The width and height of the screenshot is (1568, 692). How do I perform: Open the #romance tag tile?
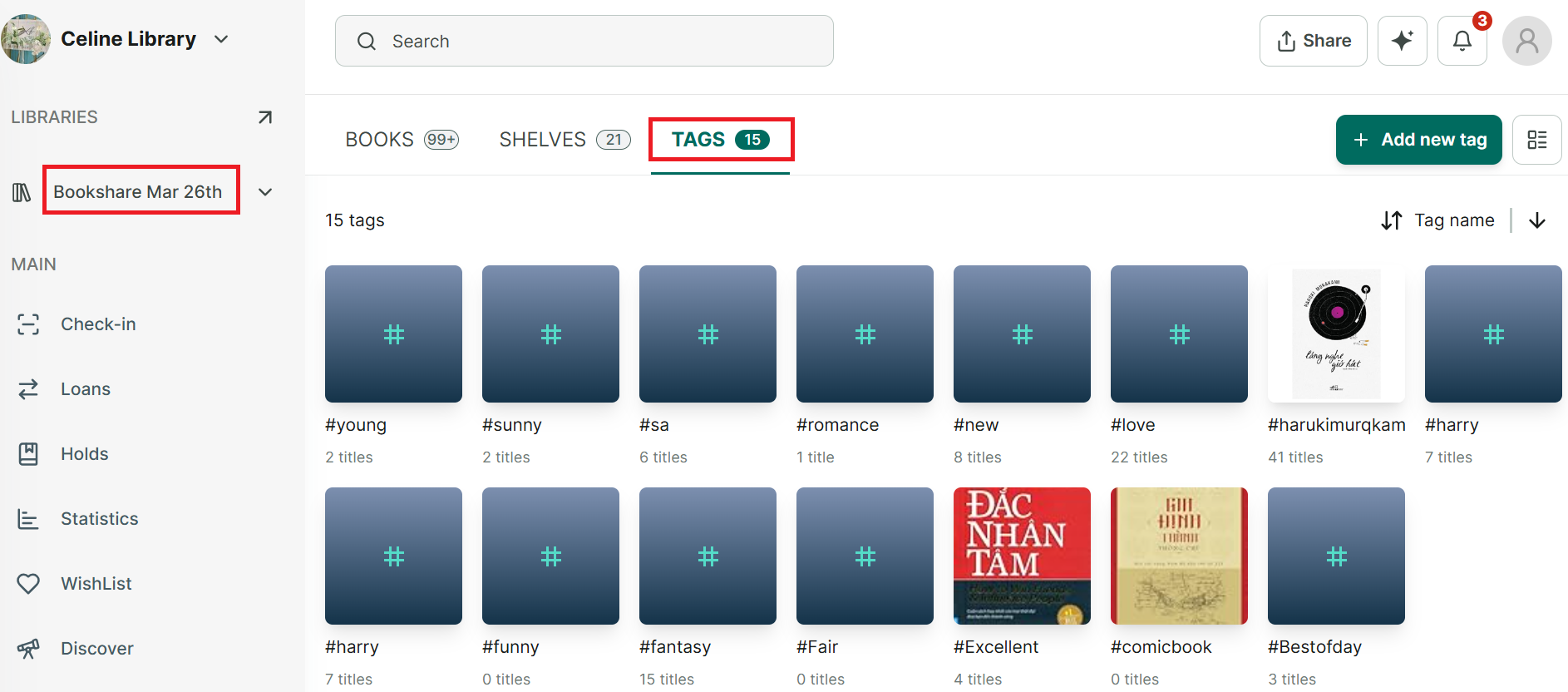[x=865, y=334]
